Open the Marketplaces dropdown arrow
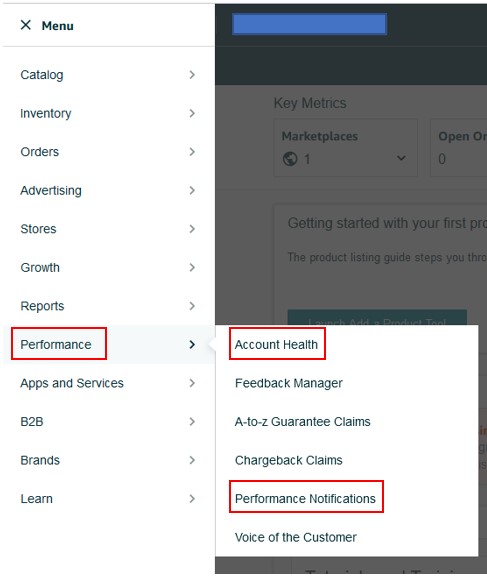The width and height of the screenshot is (487, 576). click(x=401, y=158)
